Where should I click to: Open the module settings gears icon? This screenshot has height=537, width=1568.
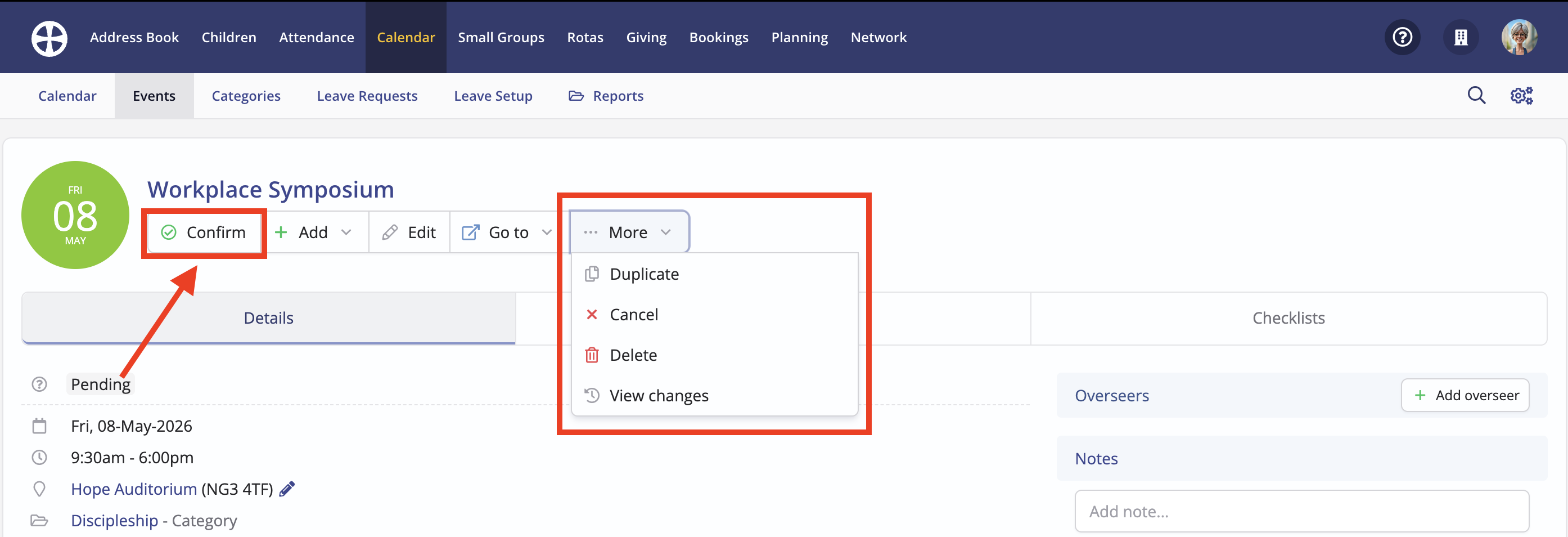point(1521,96)
